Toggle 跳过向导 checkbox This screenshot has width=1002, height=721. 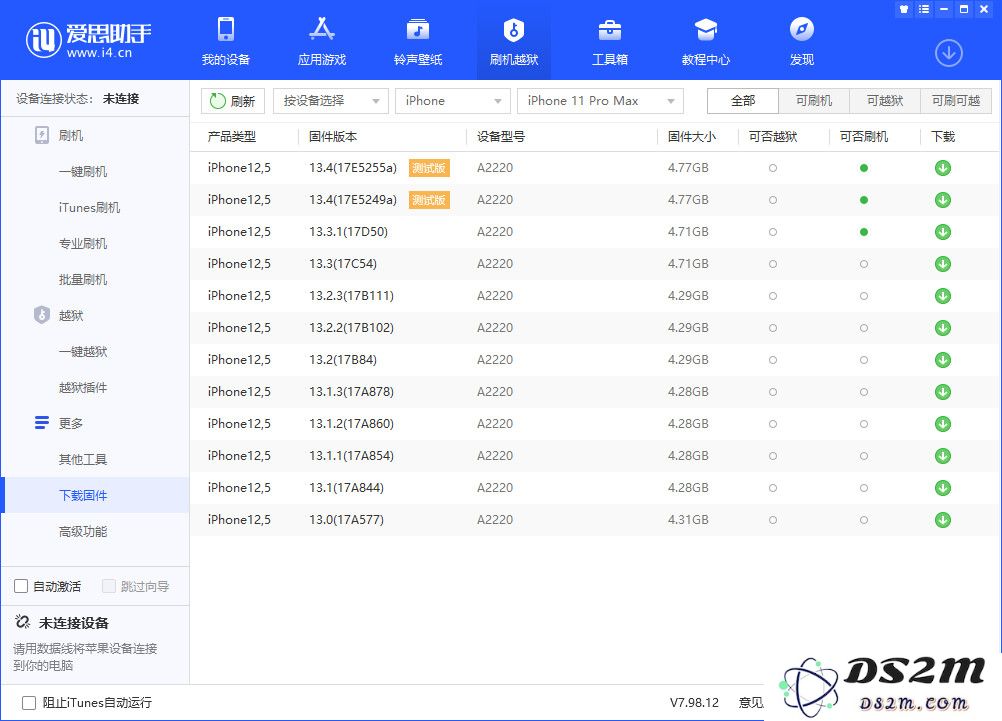[109, 586]
